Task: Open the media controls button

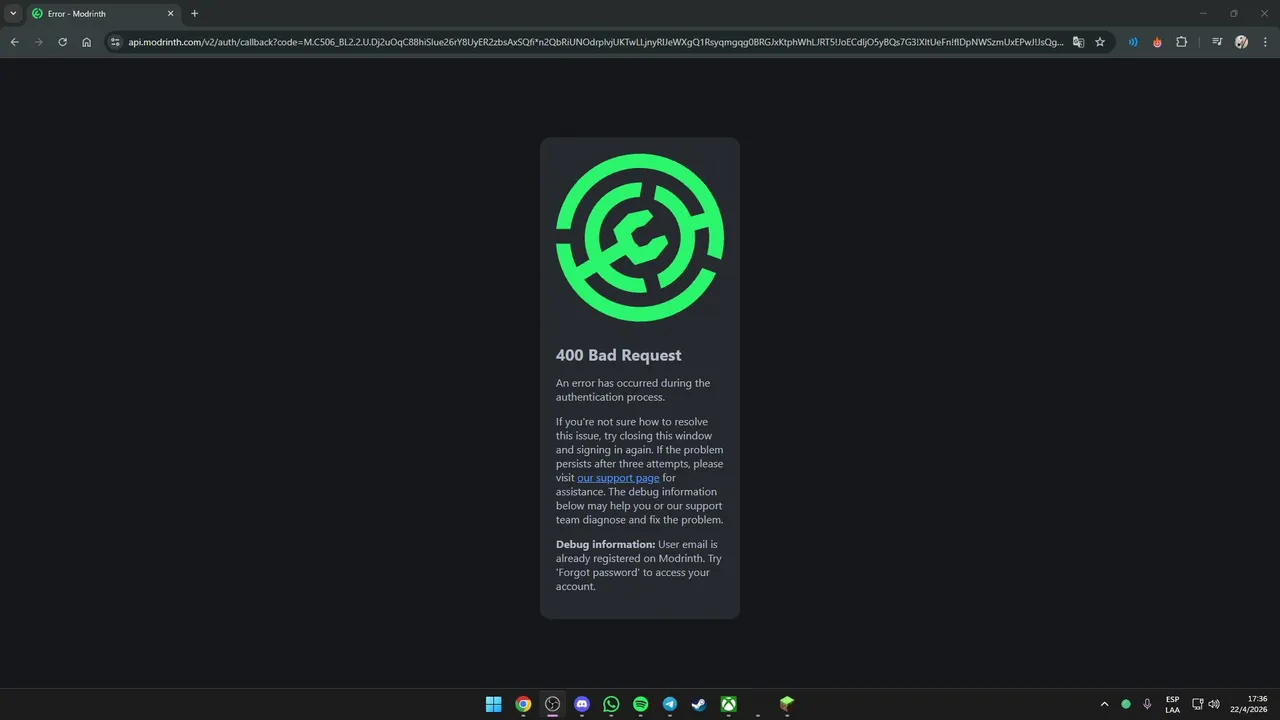Action: (1217, 42)
